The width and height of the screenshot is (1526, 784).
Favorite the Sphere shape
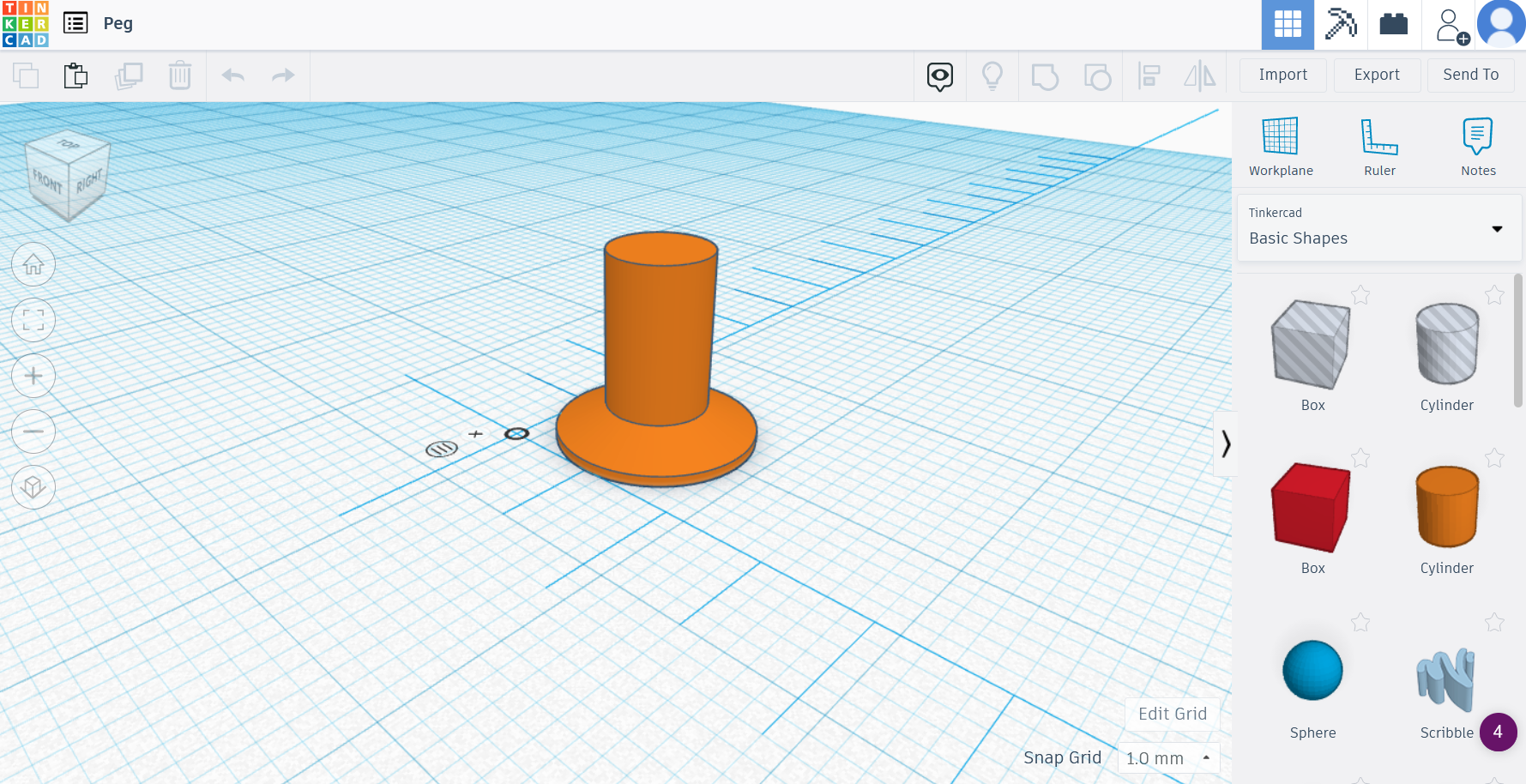[1360, 623]
